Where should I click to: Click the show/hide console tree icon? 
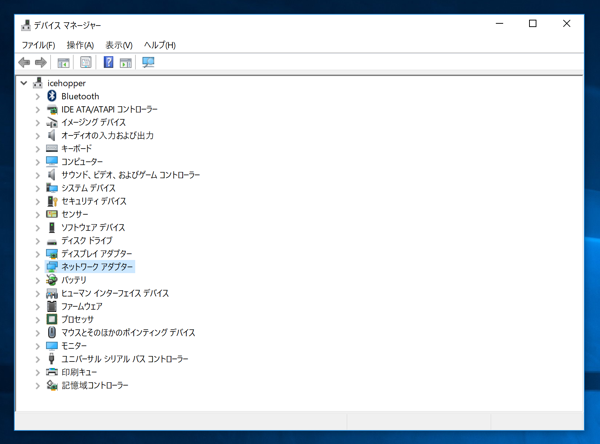pyautogui.click(x=63, y=62)
